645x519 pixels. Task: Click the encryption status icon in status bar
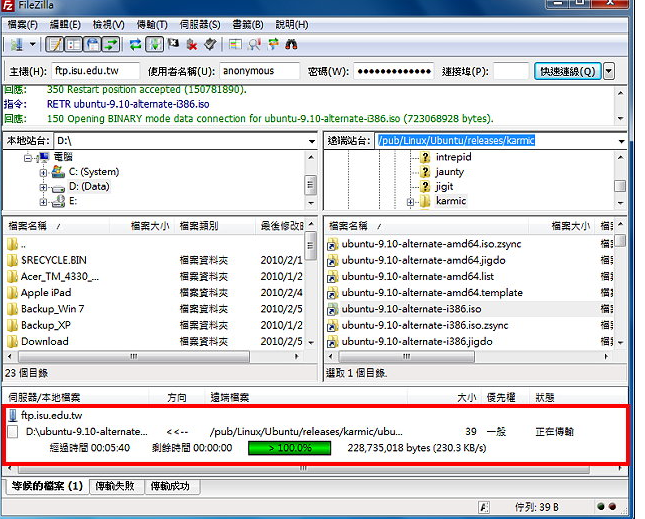click(x=485, y=507)
